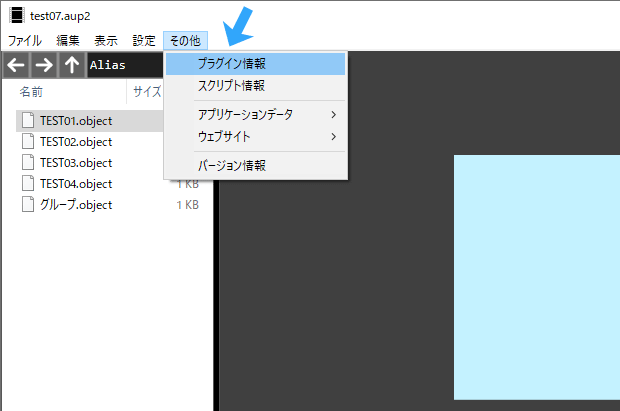The height and width of the screenshot is (411, 620).
Task: Open the ファイル menu
Action: pos(25,41)
